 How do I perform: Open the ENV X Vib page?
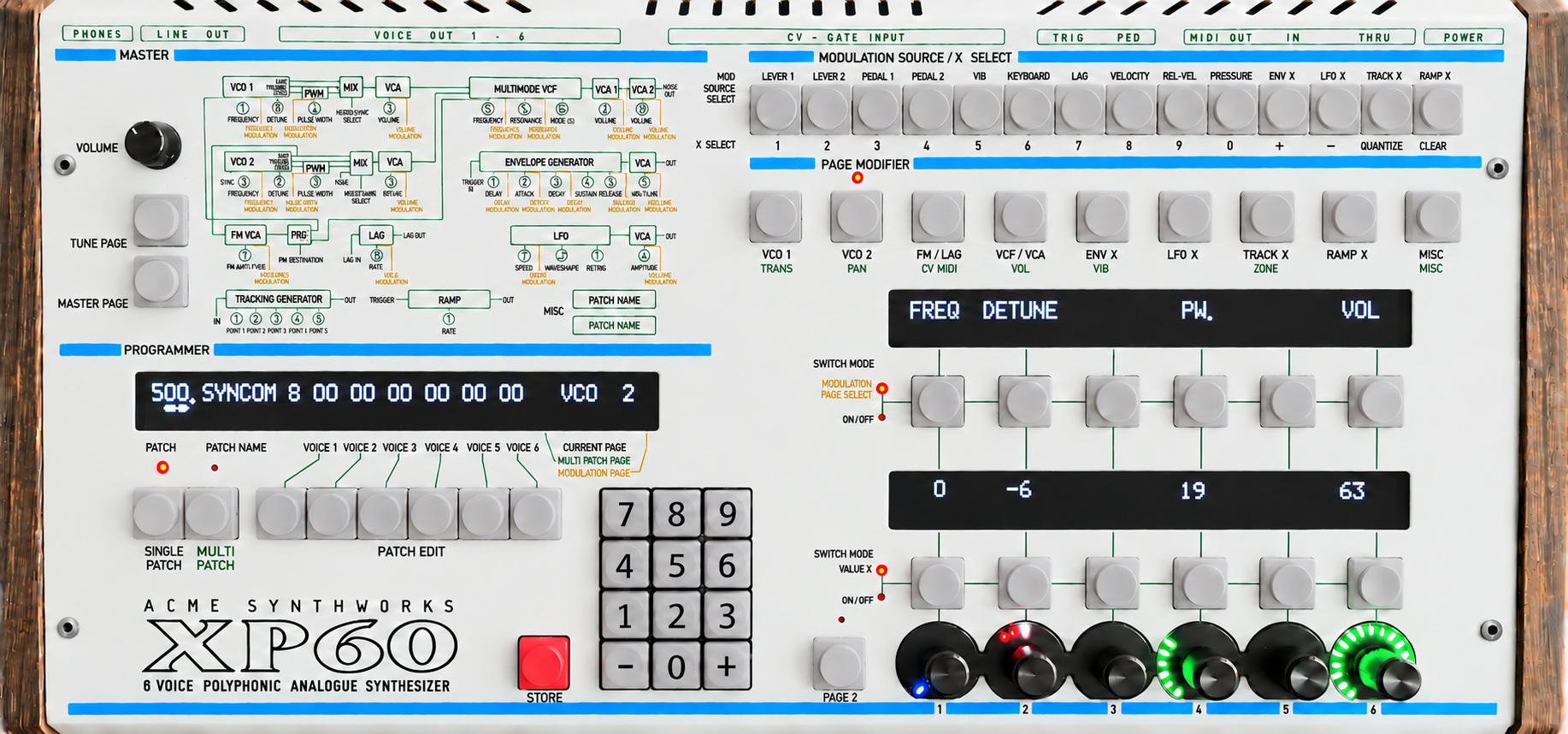1103,216
